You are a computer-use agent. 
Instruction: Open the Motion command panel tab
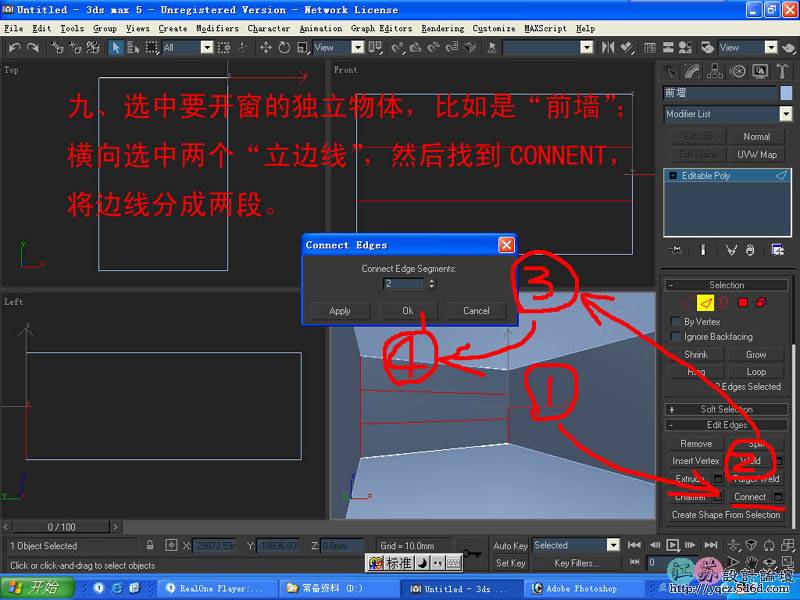(737, 71)
